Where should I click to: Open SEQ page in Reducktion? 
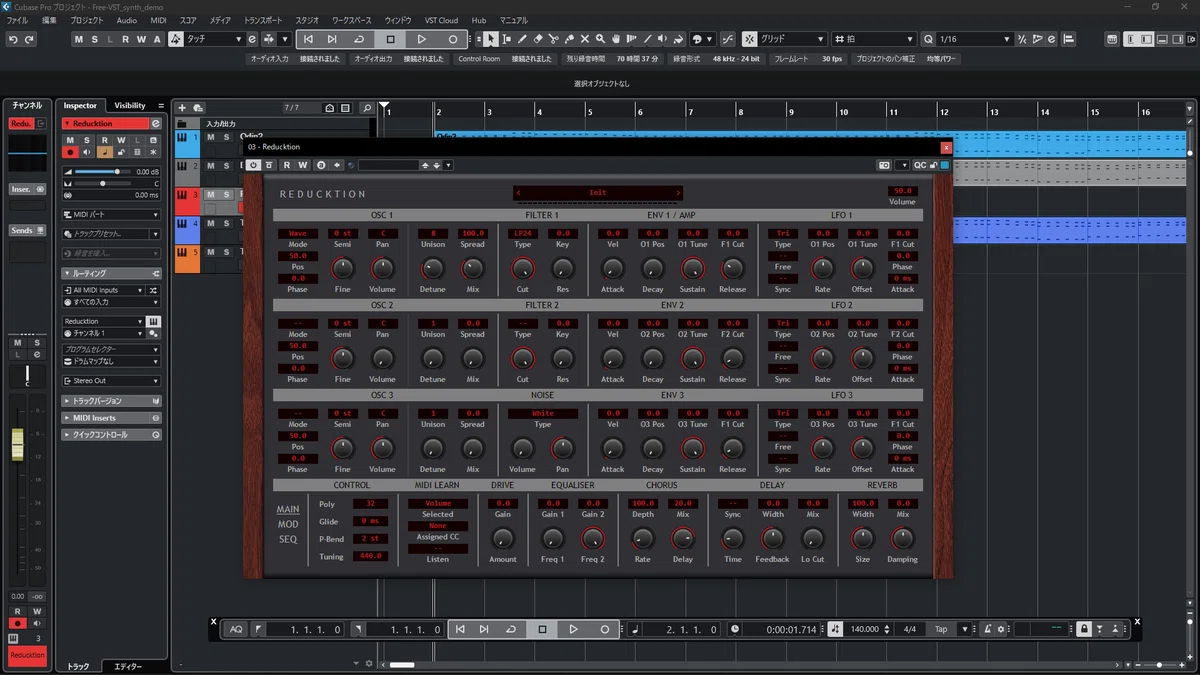[288, 539]
